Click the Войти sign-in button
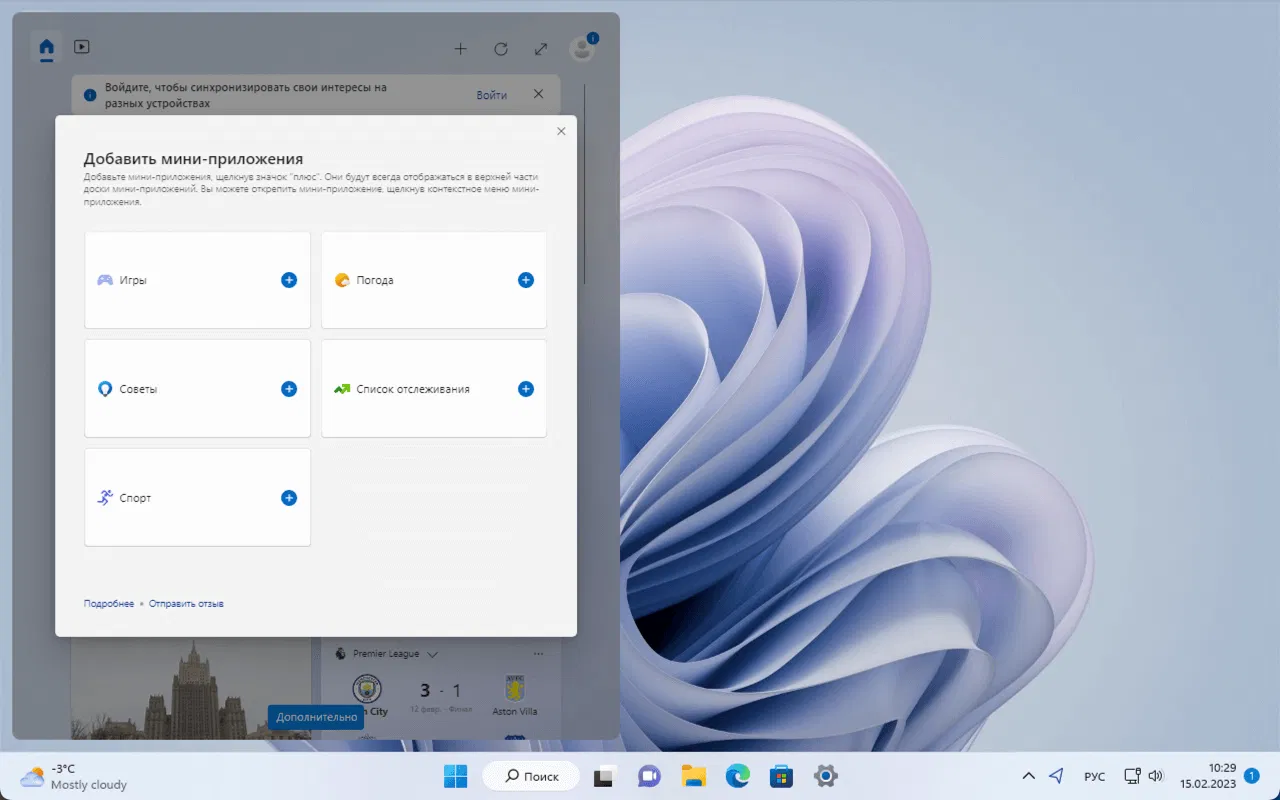 point(491,95)
